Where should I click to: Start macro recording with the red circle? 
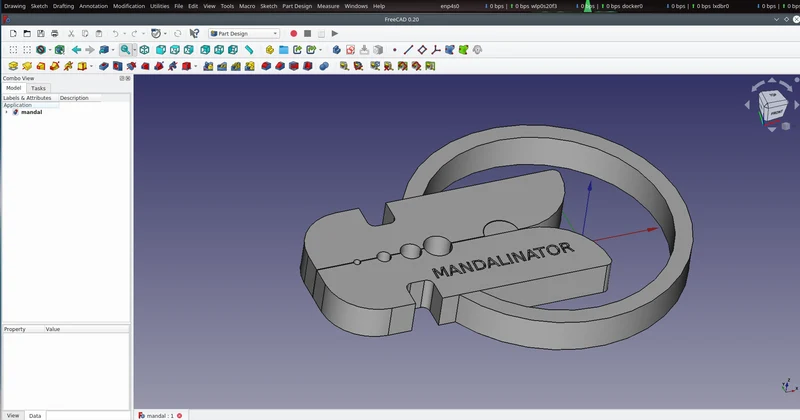point(293,34)
